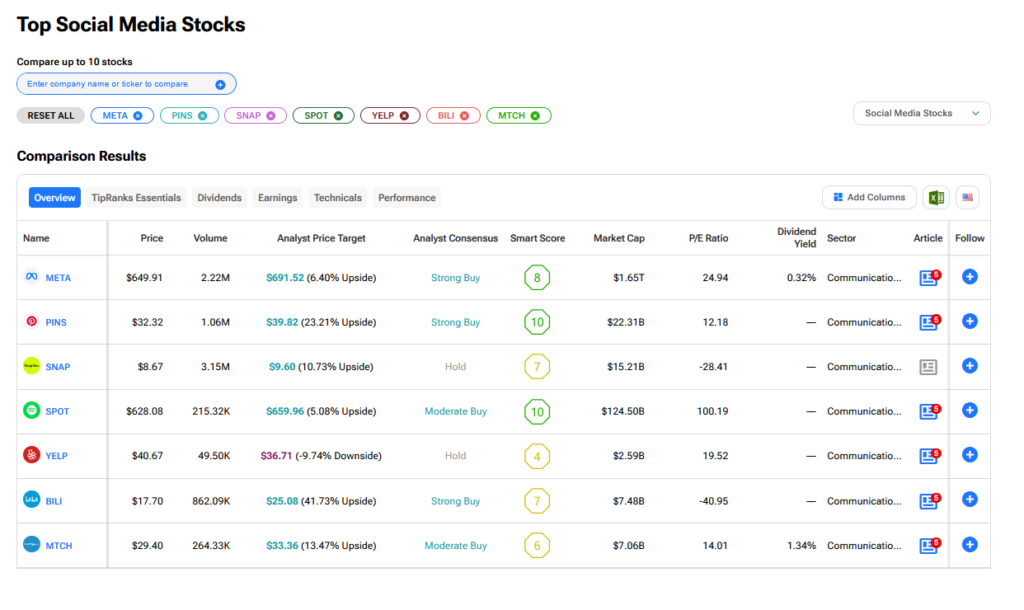Open the MTCH ticker link

59,545
